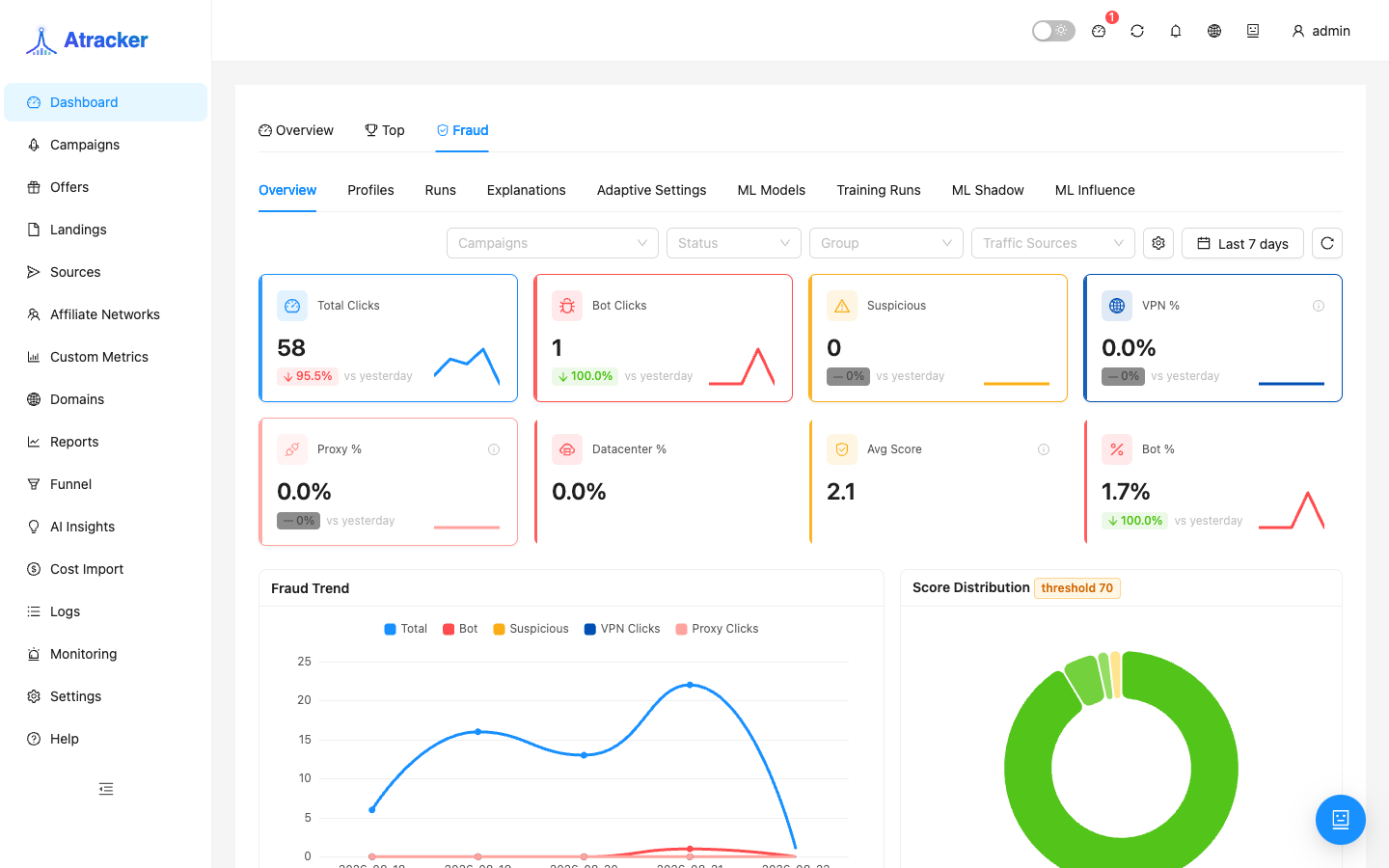Screen dimensions: 1389x868
Task: Click the Monitoring bell icon in sidebar
Action: click(34, 654)
